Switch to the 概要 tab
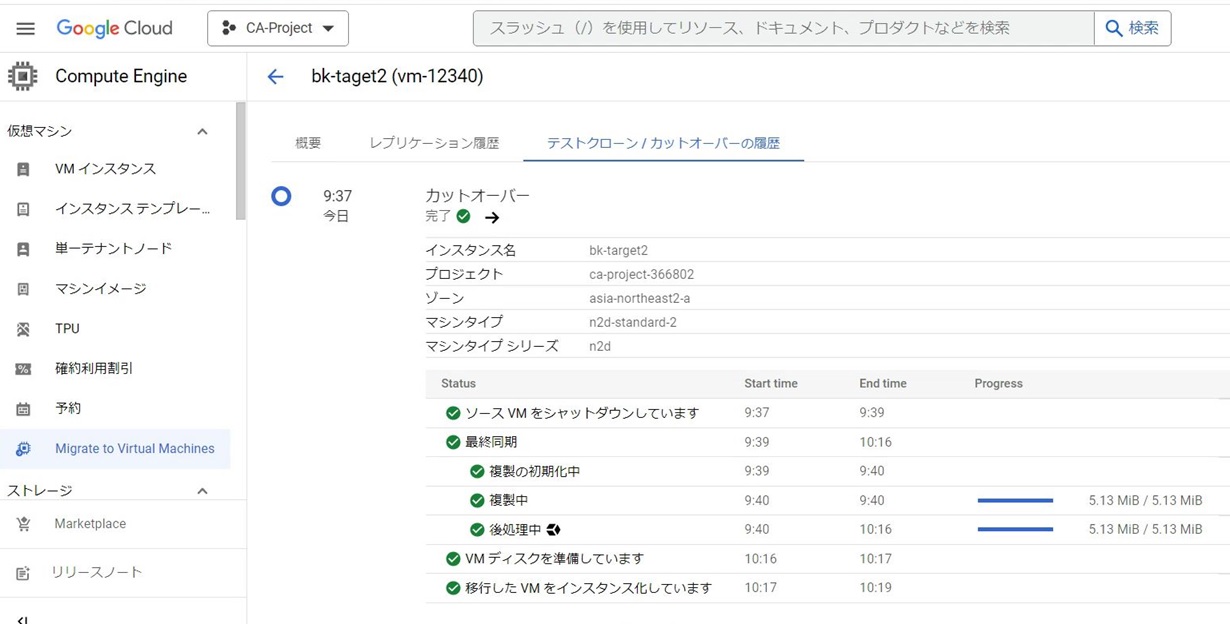The image size is (1230, 624). (308, 143)
